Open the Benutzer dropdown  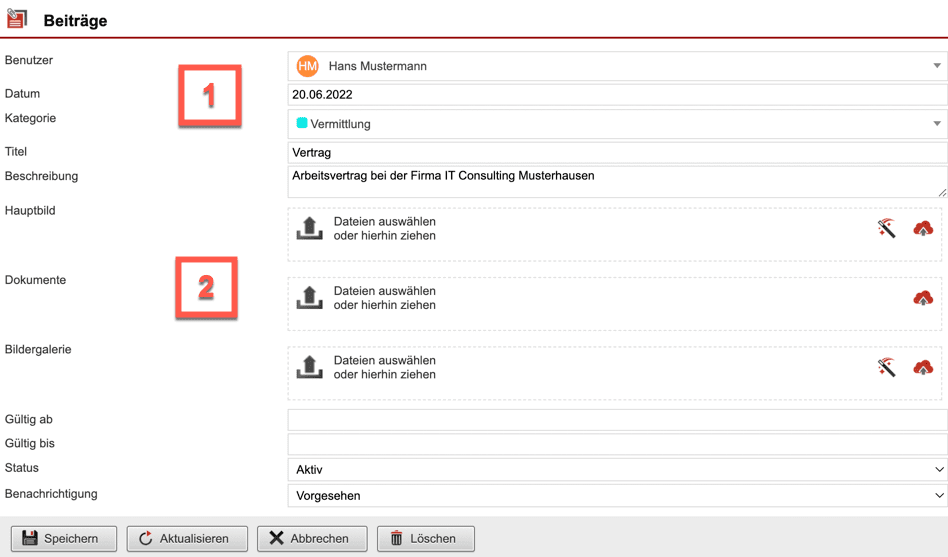(x=936, y=66)
